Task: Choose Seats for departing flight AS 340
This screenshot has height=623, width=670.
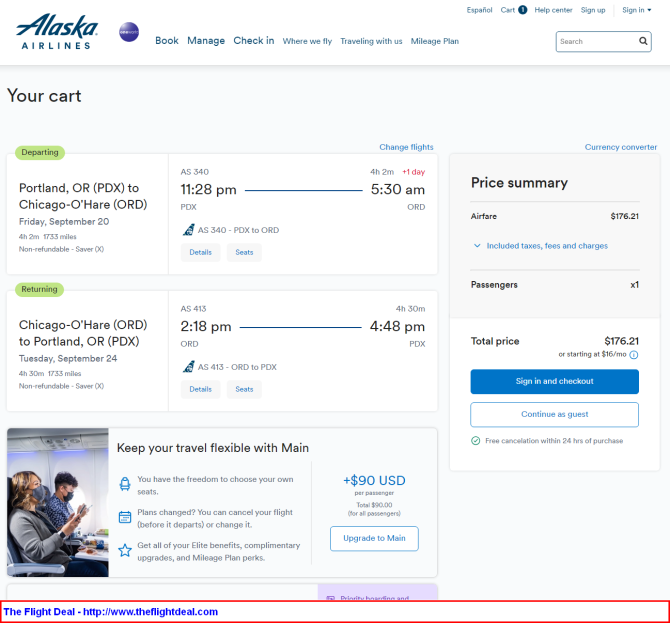Action: (x=244, y=252)
